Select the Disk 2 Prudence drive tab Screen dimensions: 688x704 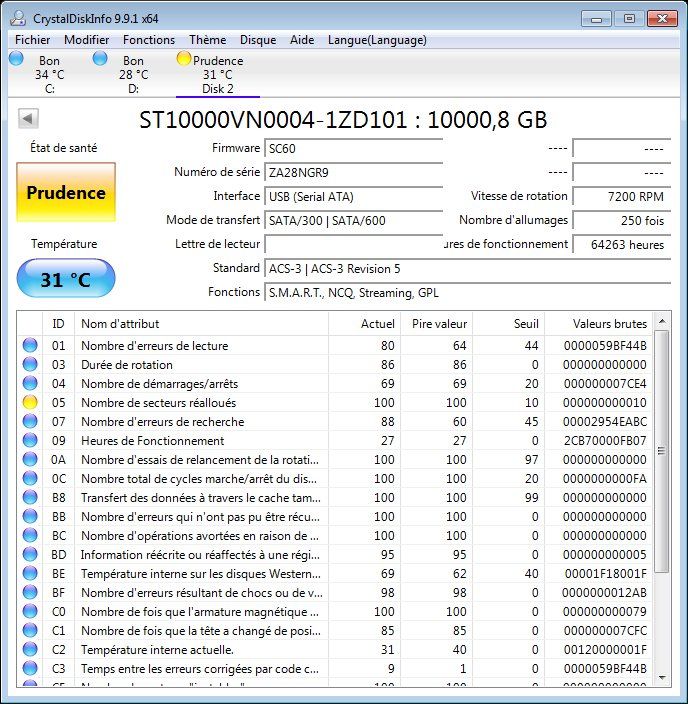click(x=218, y=74)
